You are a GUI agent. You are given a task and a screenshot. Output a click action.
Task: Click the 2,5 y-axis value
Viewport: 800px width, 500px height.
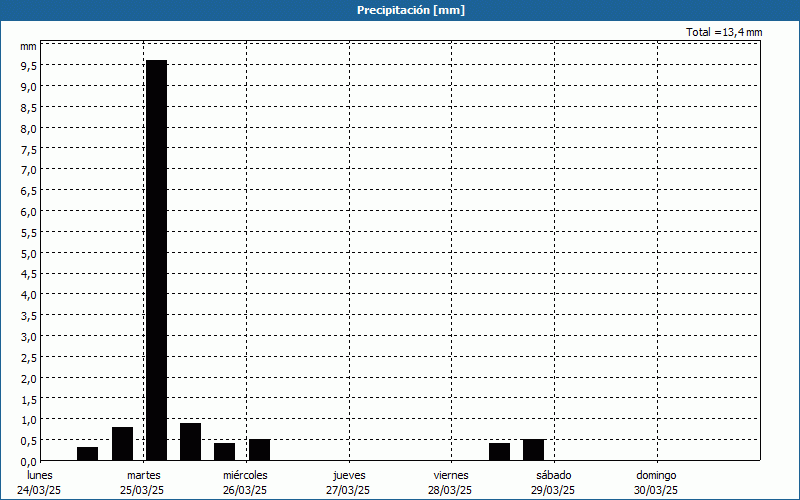29,358
